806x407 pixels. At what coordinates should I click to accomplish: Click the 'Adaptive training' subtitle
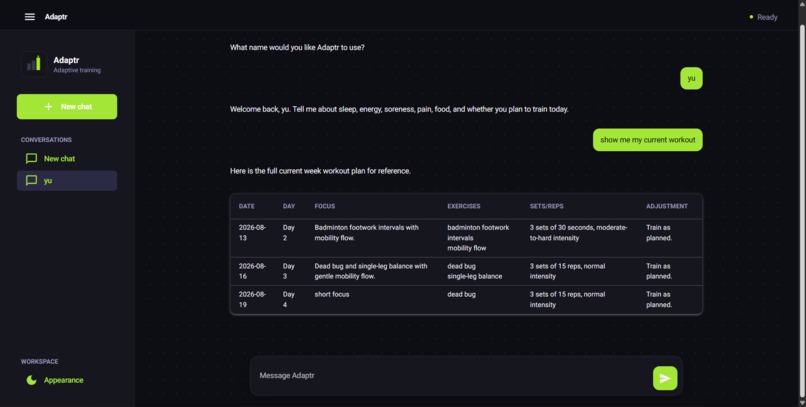[77, 70]
